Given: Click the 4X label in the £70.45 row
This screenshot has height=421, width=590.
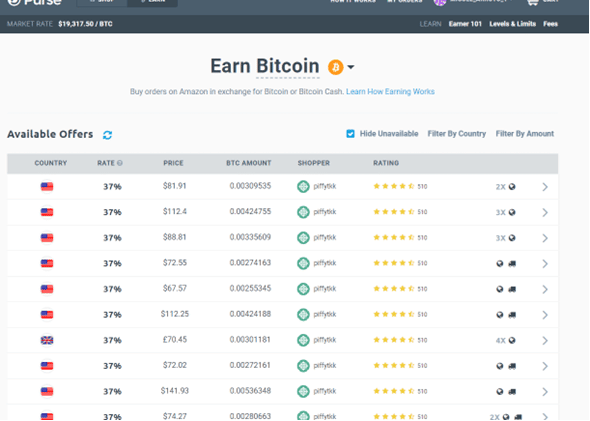Looking at the screenshot, I should (x=500, y=340).
